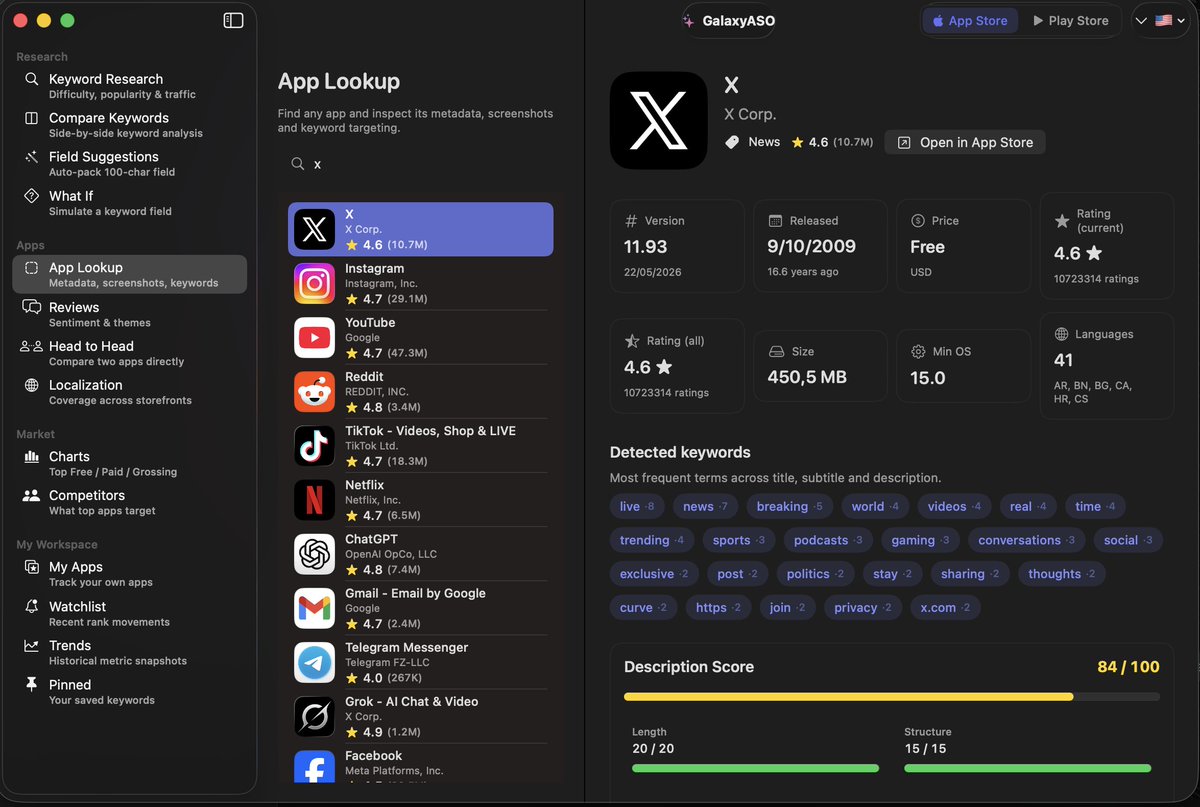
Task: Click the News category tag icon
Action: (732, 142)
